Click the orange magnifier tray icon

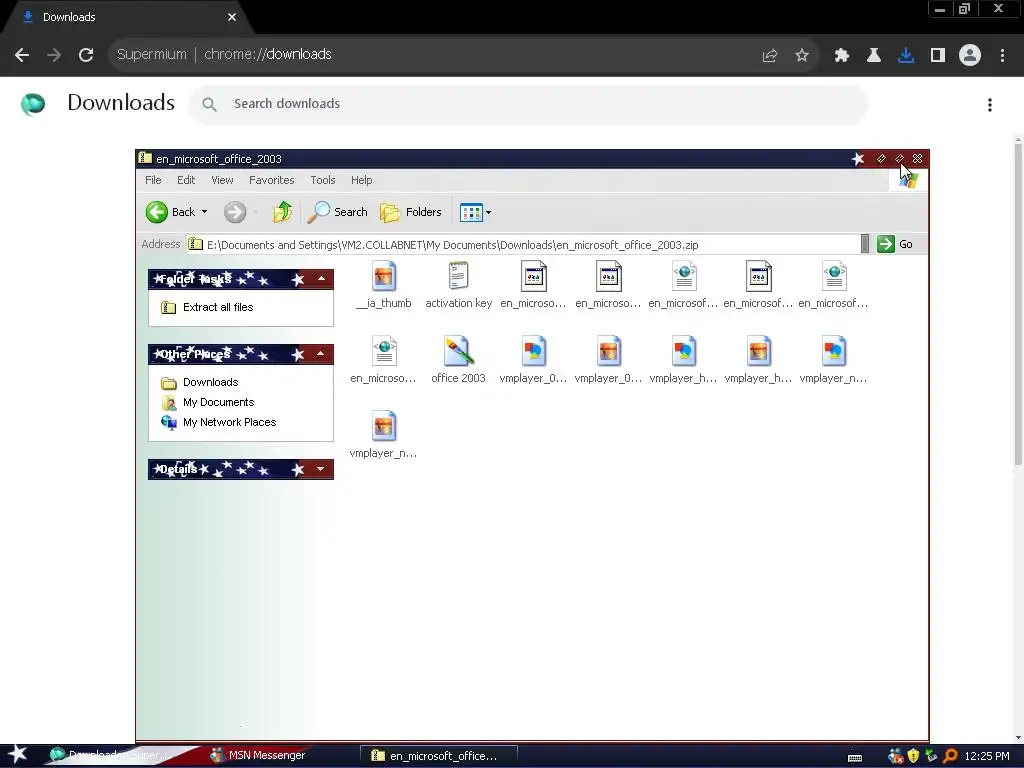[x=950, y=756]
